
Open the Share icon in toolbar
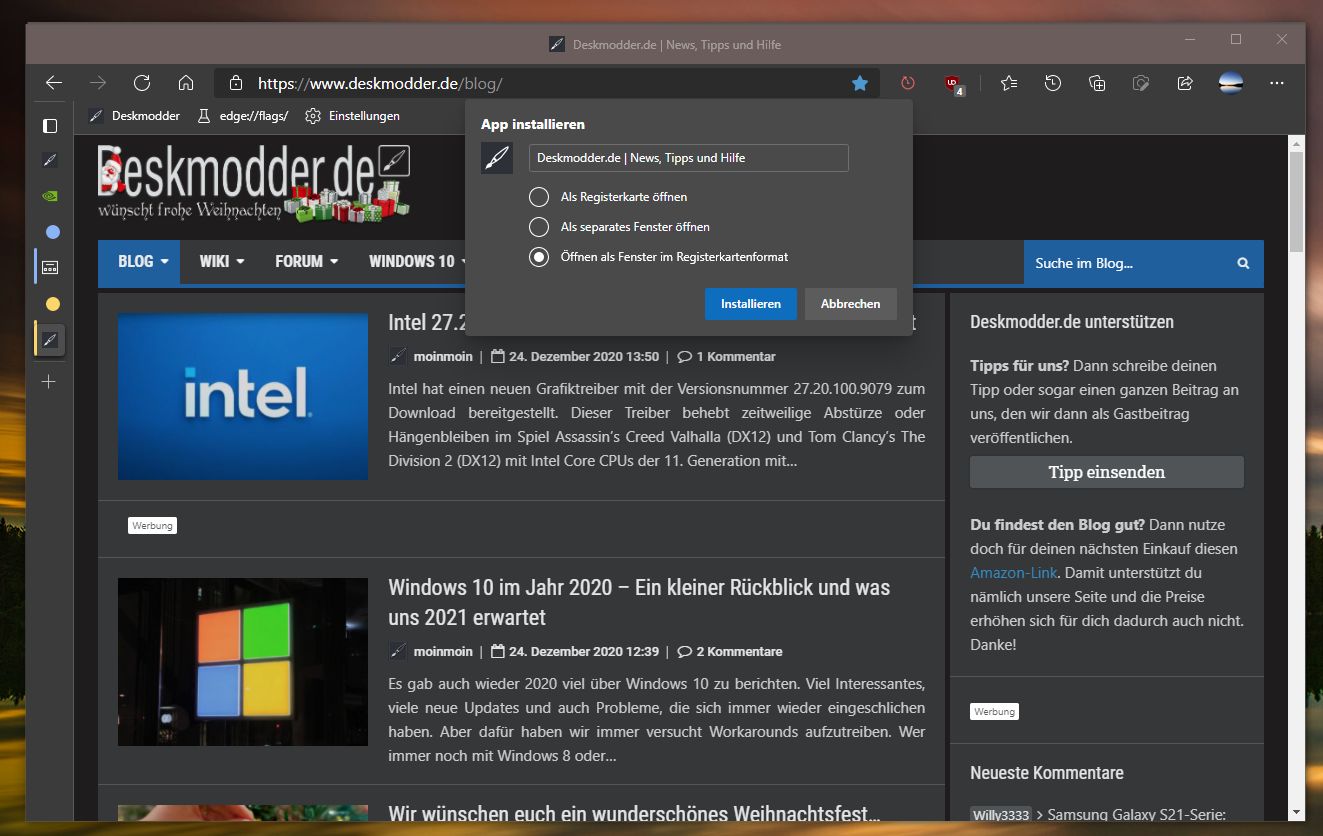tap(1185, 83)
